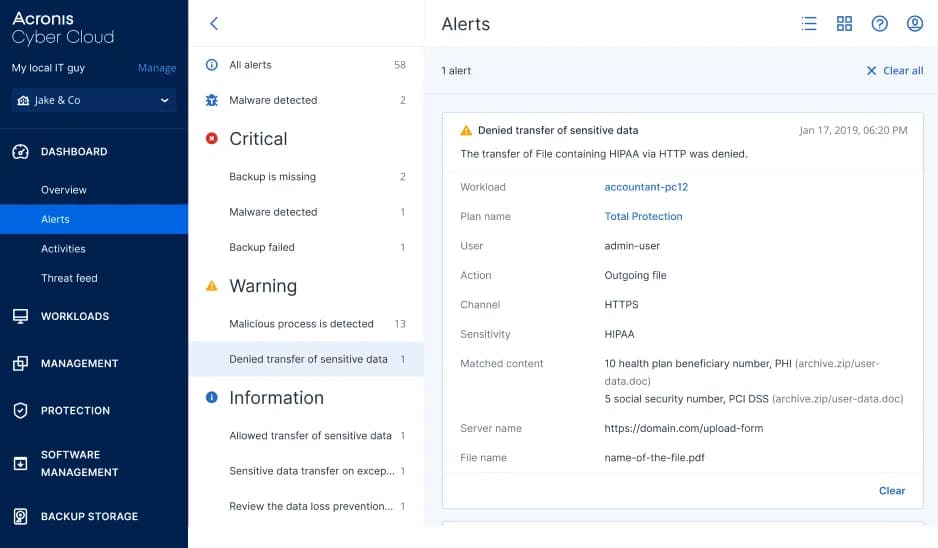
Task: Open the user account profile icon
Action: (914, 24)
